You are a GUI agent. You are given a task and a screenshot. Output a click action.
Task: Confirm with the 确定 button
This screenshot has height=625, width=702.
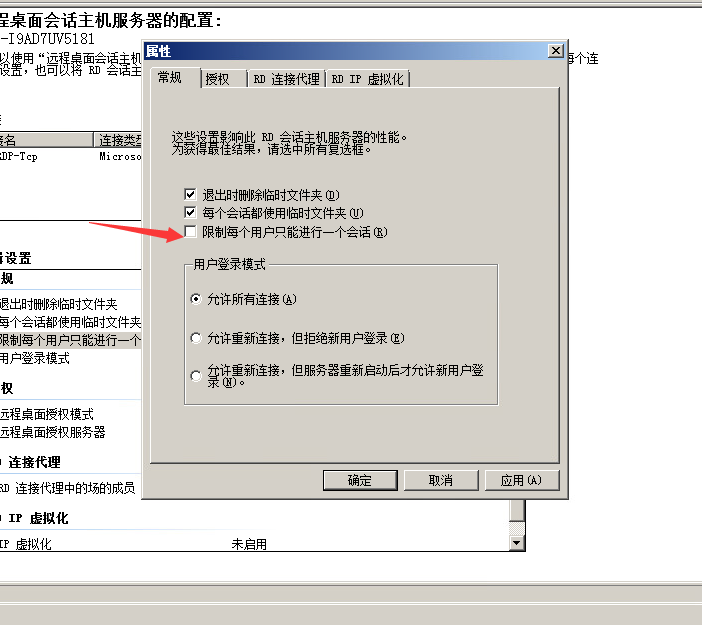click(360, 480)
